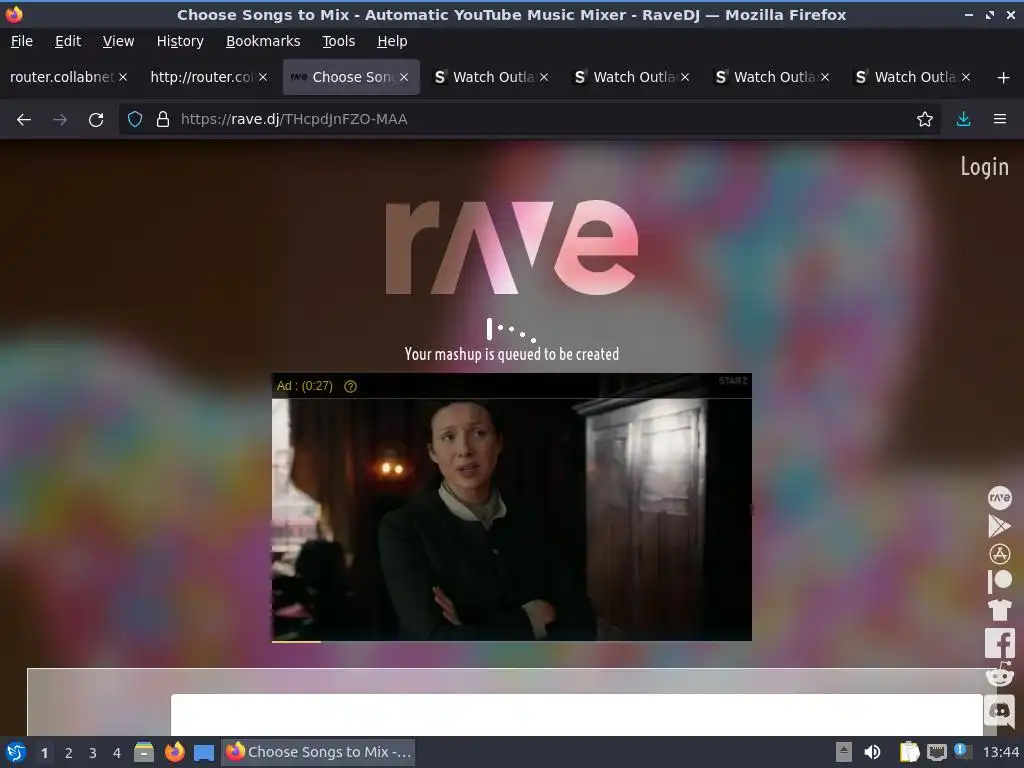Click the rave.dj URL address bar

pyautogui.click(x=529, y=120)
